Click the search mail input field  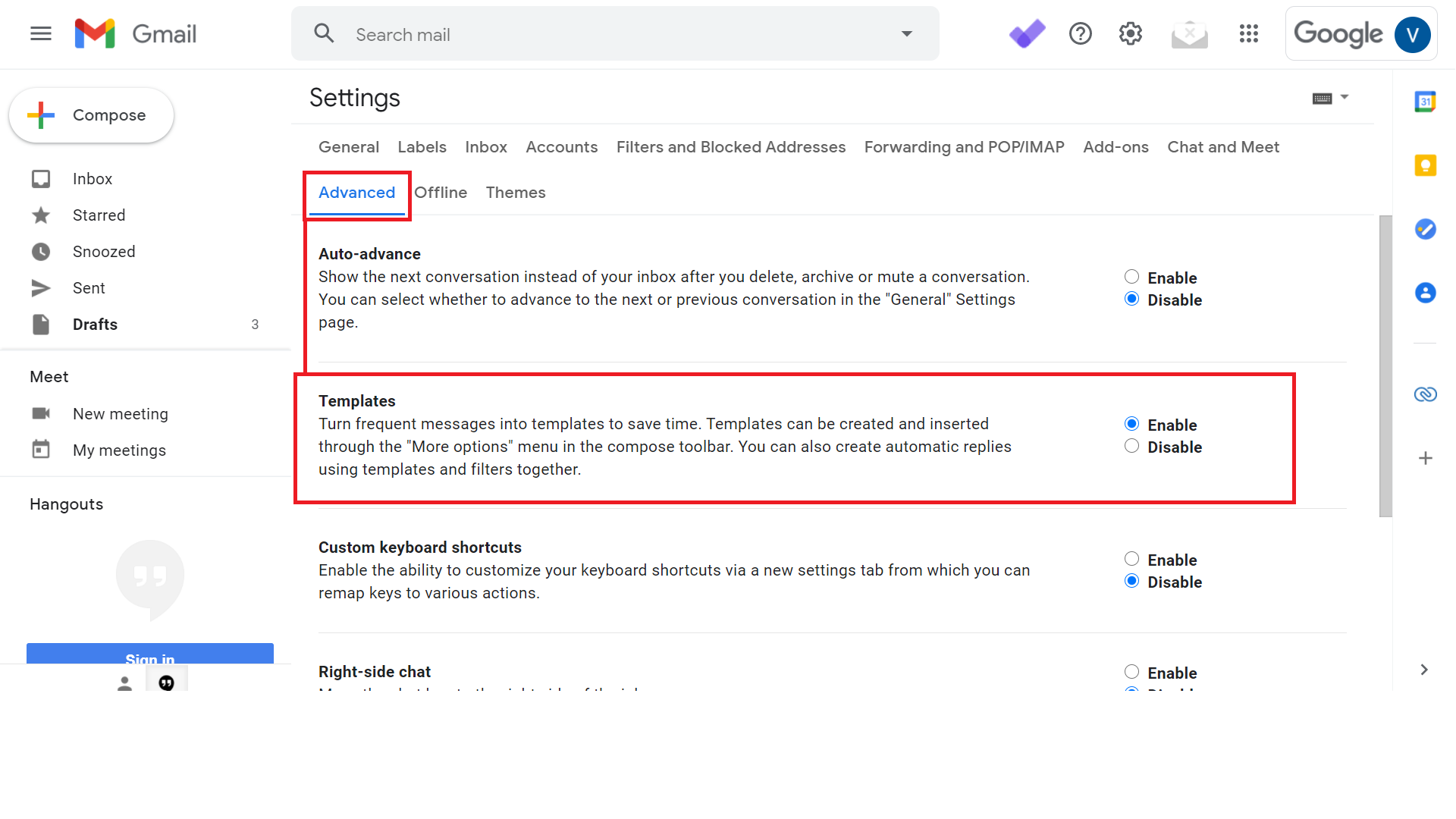tap(614, 35)
